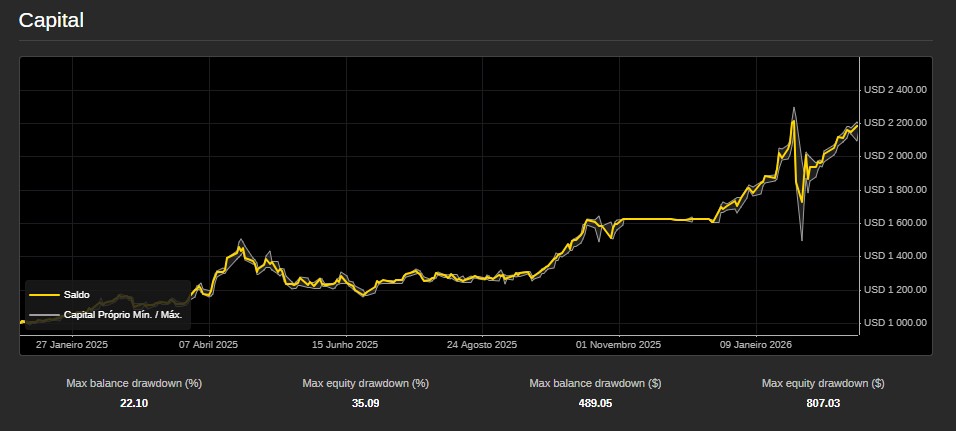The height and width of the screenshot is (431, 956).
Task: Click the USD 2 400.00 axis label
Action: tap(895, 89)
